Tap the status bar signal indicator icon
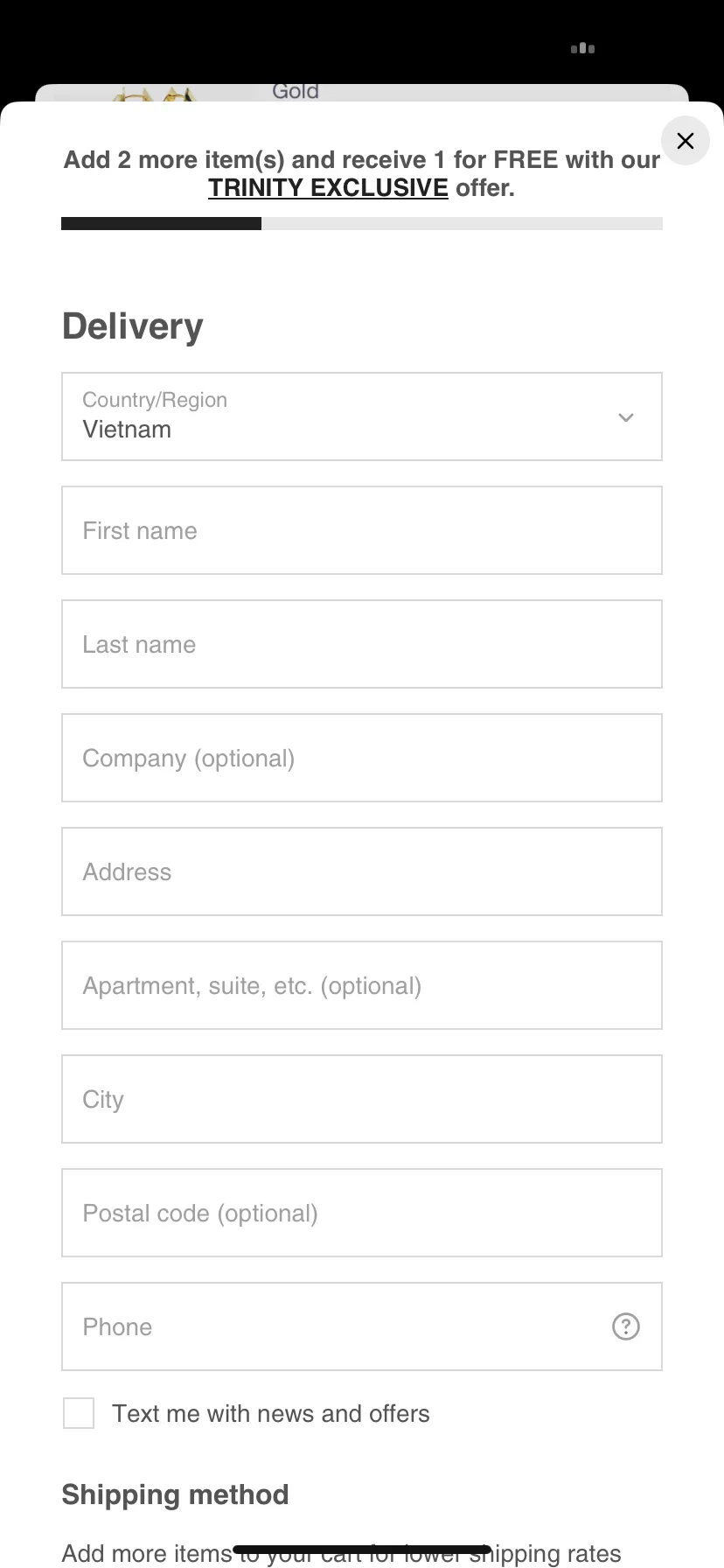Viewport: 724px width, 1568px height. pyautogui.click(x=582, y=48)
